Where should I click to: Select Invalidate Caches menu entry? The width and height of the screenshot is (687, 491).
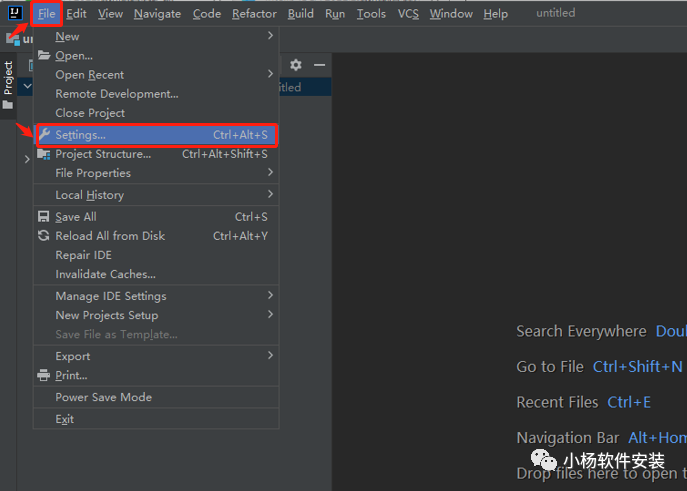click(105, 274)
